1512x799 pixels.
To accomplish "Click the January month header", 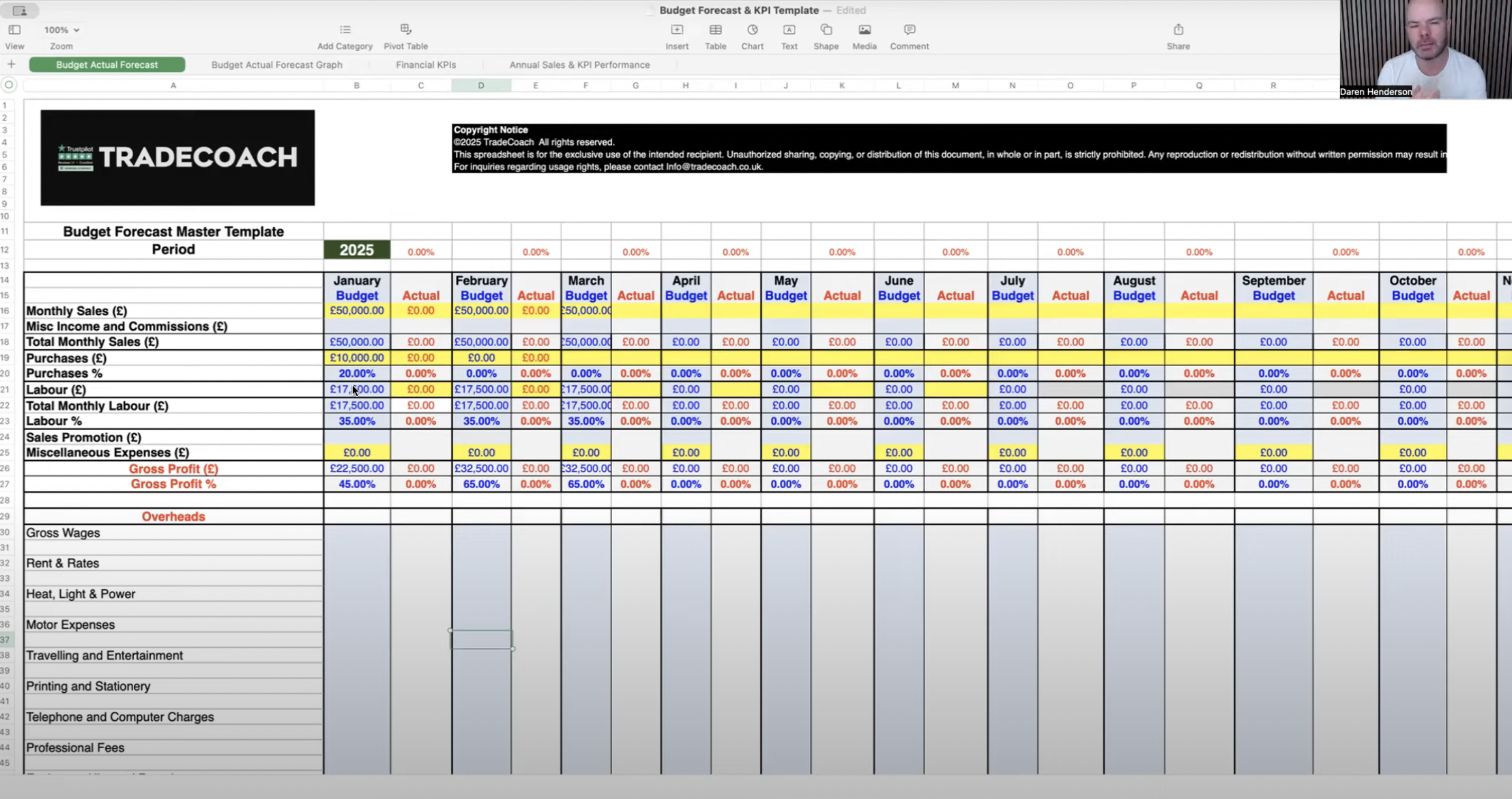I will pyautogui.click(x=357, y=281).
